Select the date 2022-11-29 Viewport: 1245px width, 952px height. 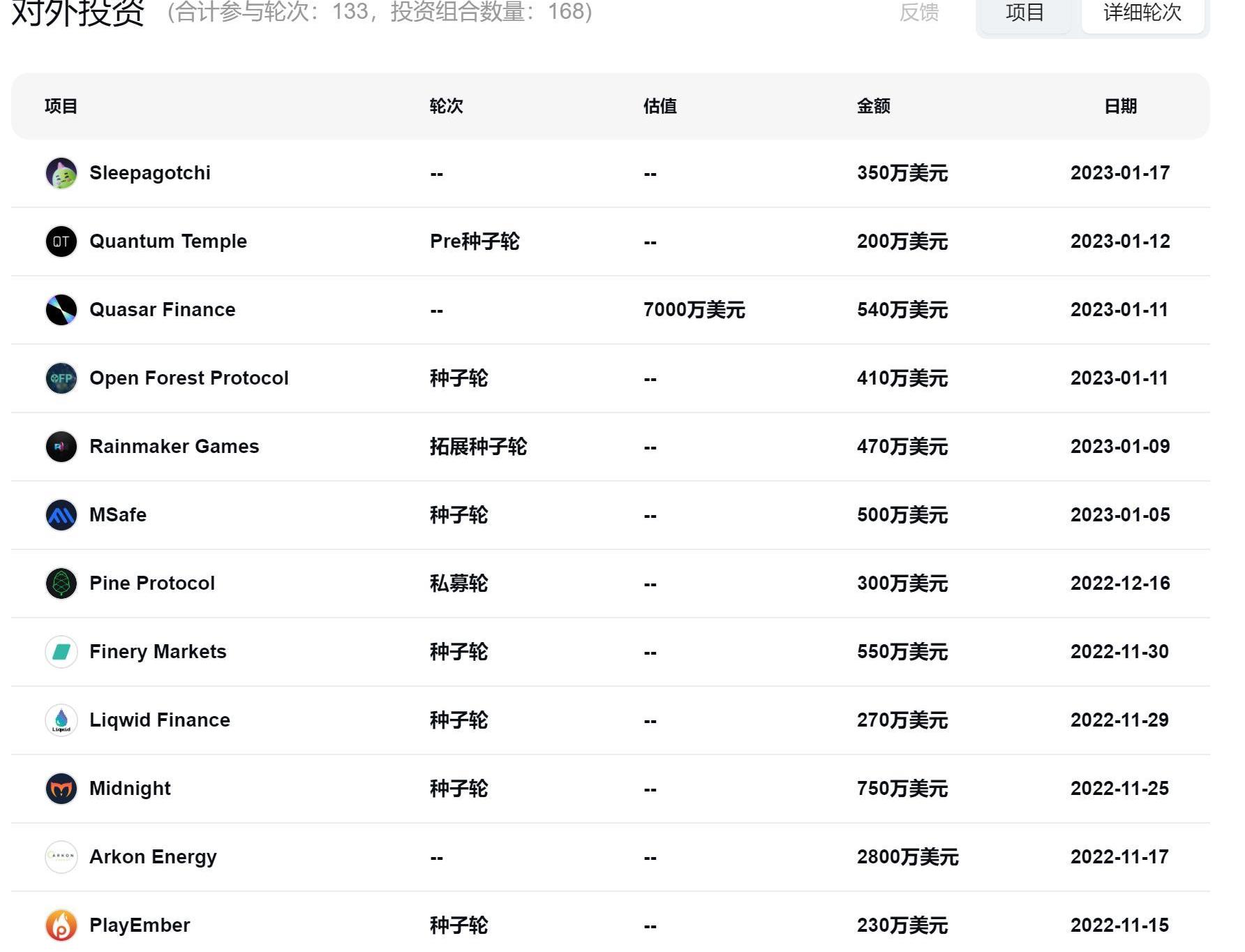(1119, 720)
